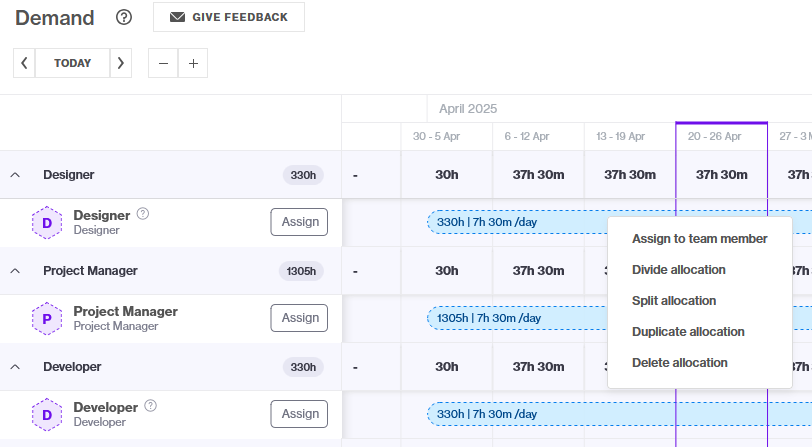
Task: Click the Project Manager hexagon avatar
Action: 47,319
